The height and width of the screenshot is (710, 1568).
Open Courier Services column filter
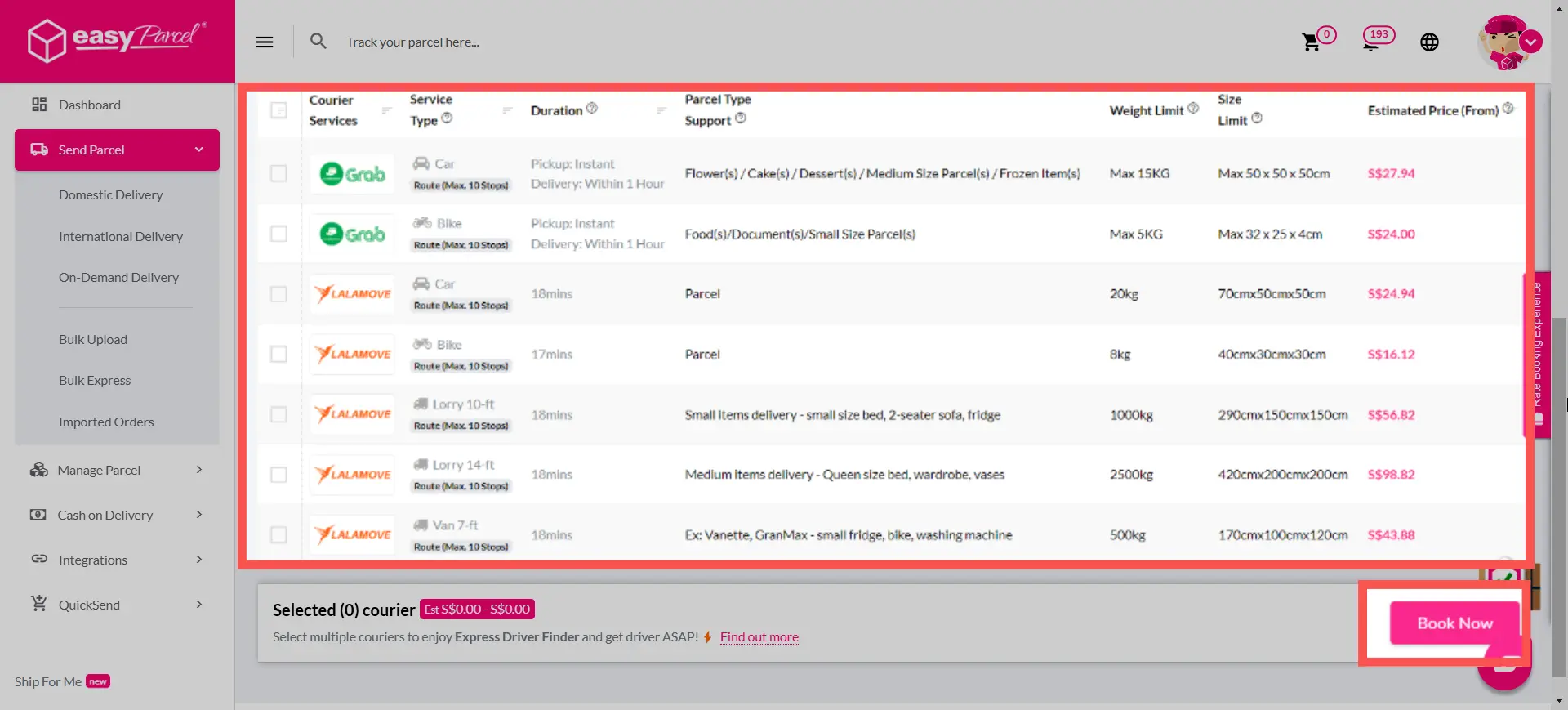[x=387, y=110]
